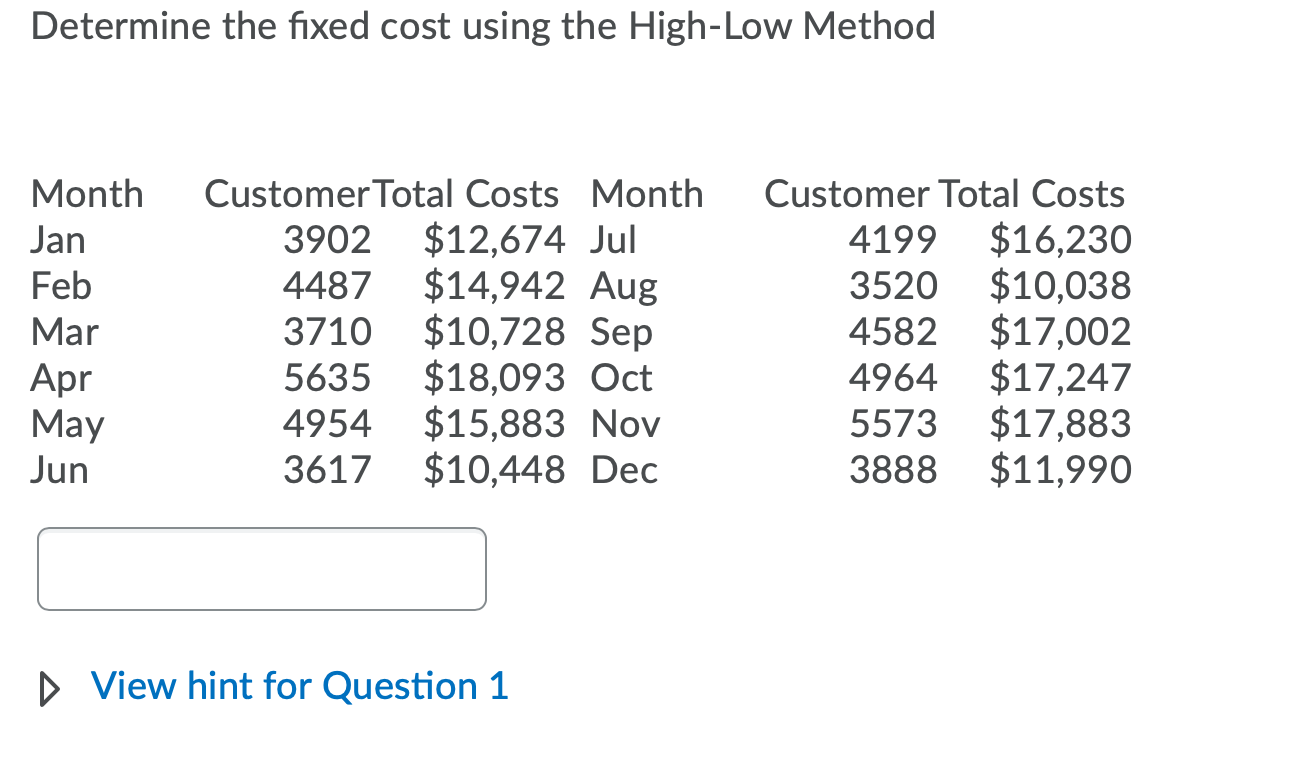This screenshot has height=774, width=1316.
Task: Click the Month column header
Action: click(x=86, y=194)
